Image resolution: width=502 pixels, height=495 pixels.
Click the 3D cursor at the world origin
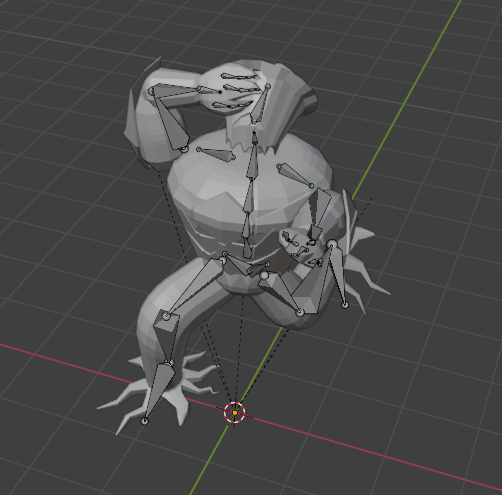(234, 413)
